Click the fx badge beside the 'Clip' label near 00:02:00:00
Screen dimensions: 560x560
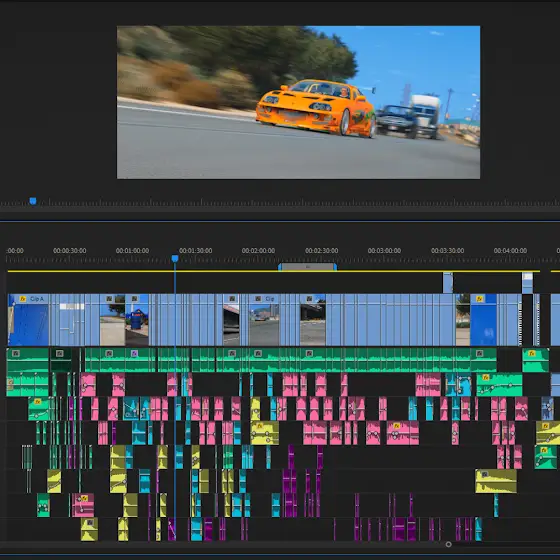258,299
